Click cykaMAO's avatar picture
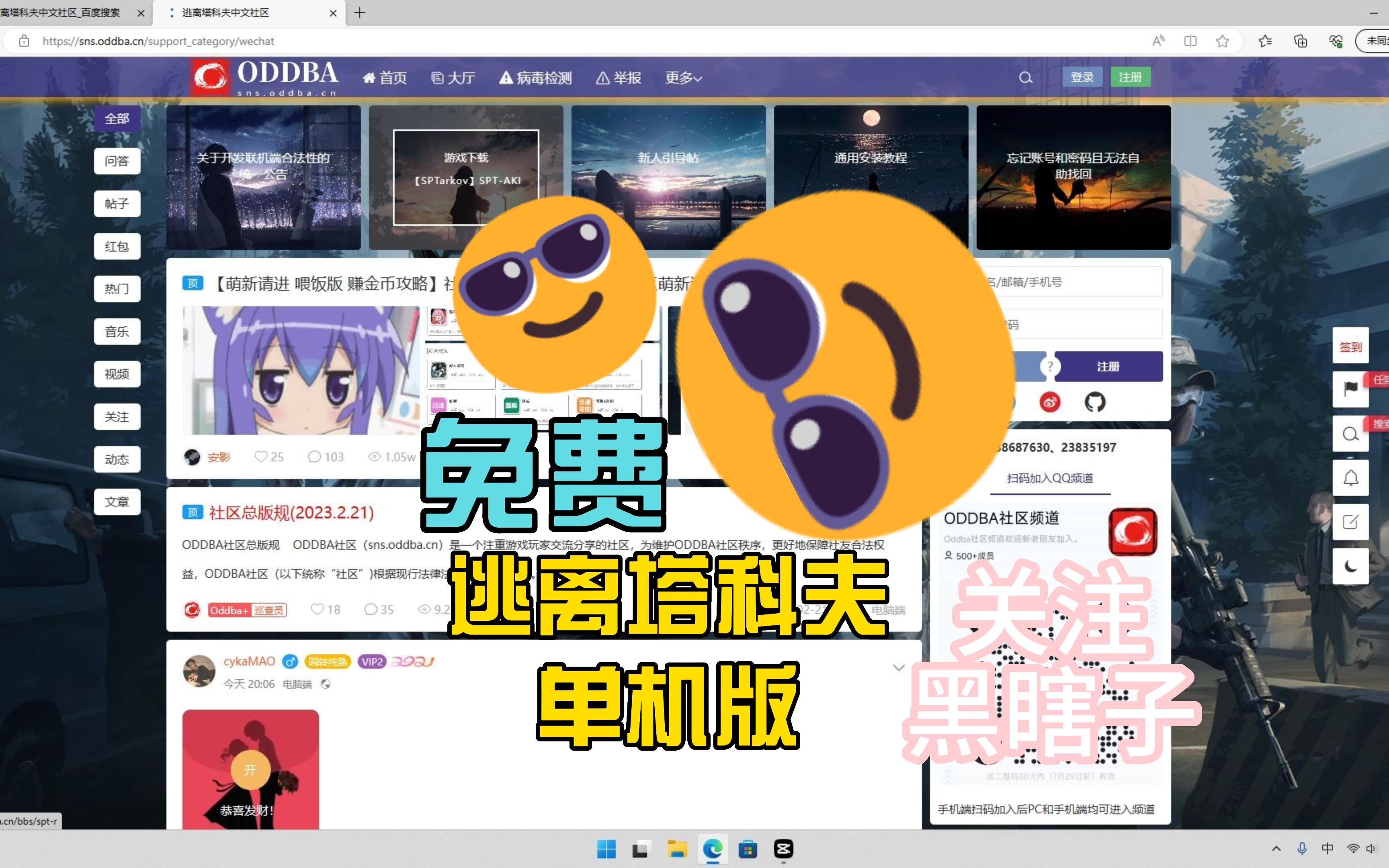Image resolution: width=1389 pixels, height=868 pixels. pyautogui.click(x=199, y=671)
